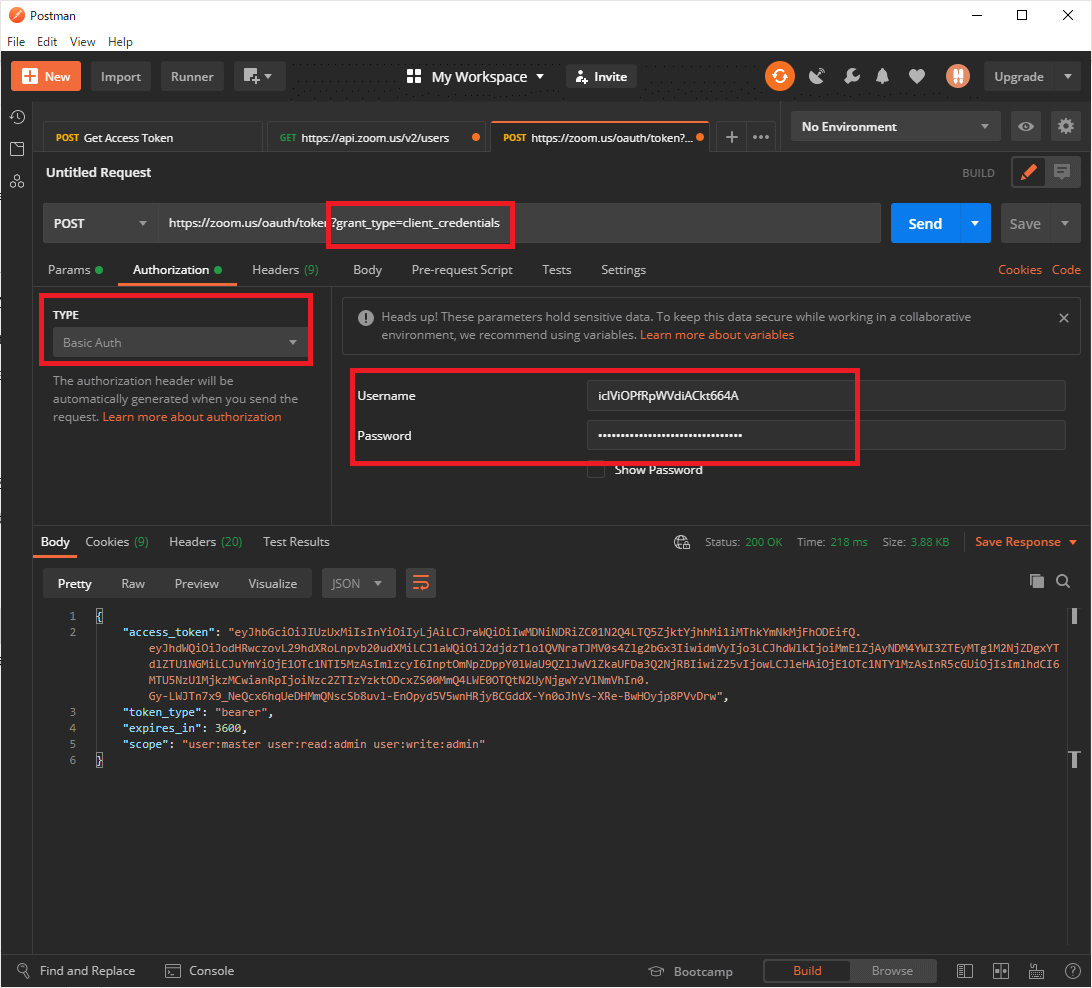Viewport: 1092px width, 988px height.
Task: Click the sync status icon
Action: 779,76
